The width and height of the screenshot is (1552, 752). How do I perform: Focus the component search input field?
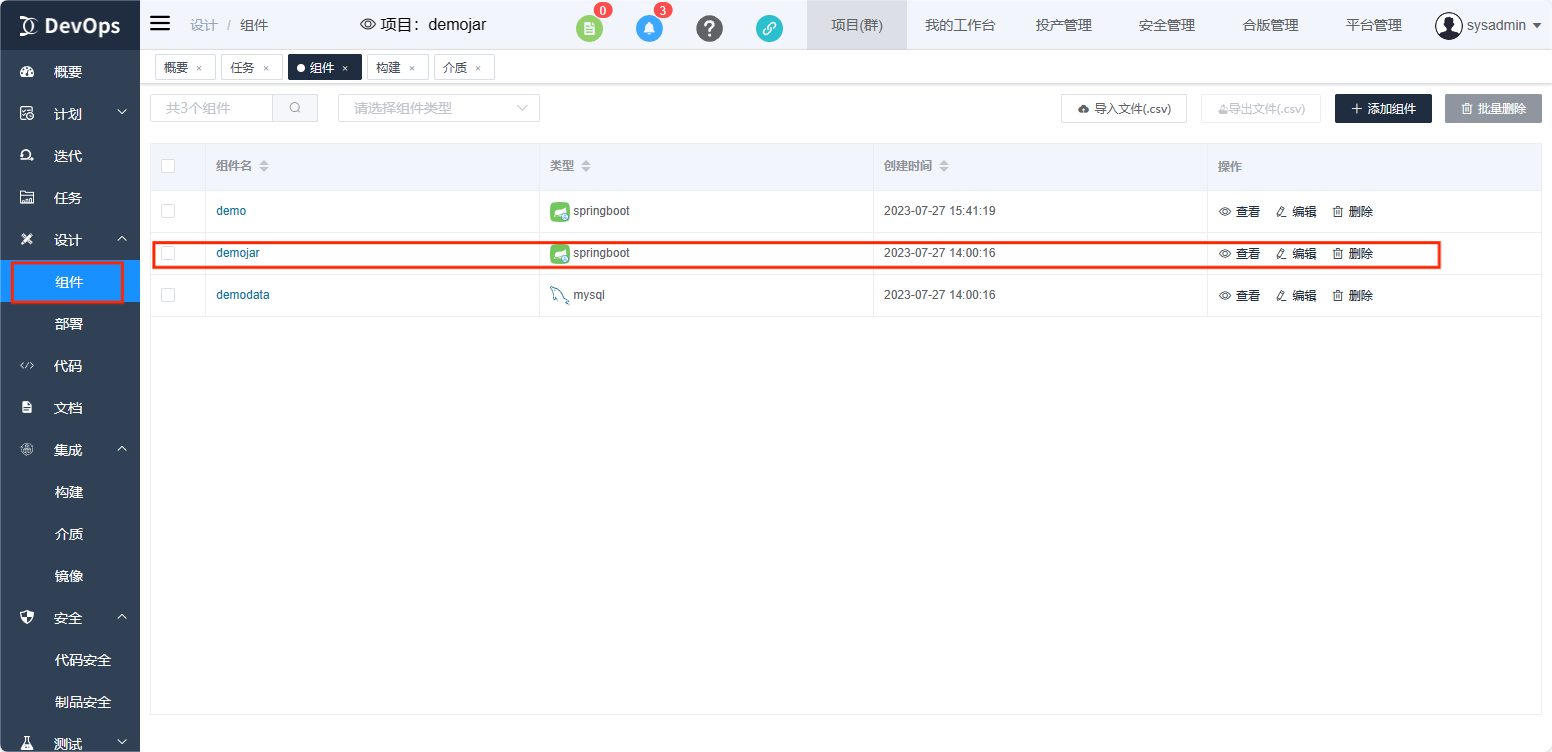click(211, 108)
